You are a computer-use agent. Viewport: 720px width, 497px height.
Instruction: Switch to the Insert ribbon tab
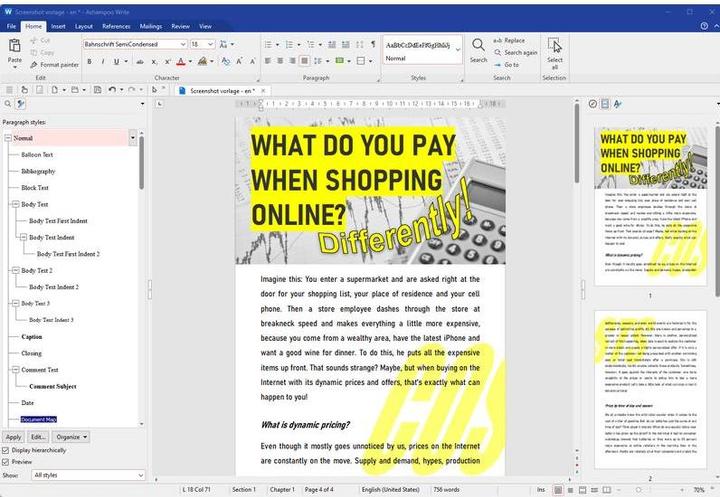click(x=58, y=26)
